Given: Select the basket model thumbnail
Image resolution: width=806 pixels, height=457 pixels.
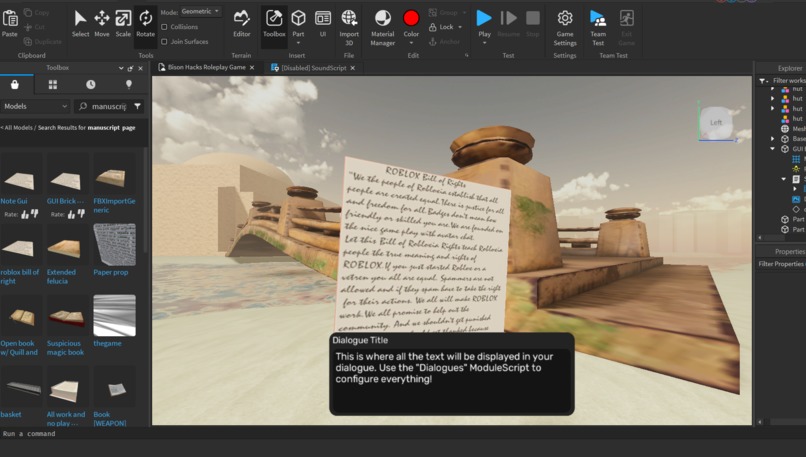Looking at the screenshot, I should 21,388.
